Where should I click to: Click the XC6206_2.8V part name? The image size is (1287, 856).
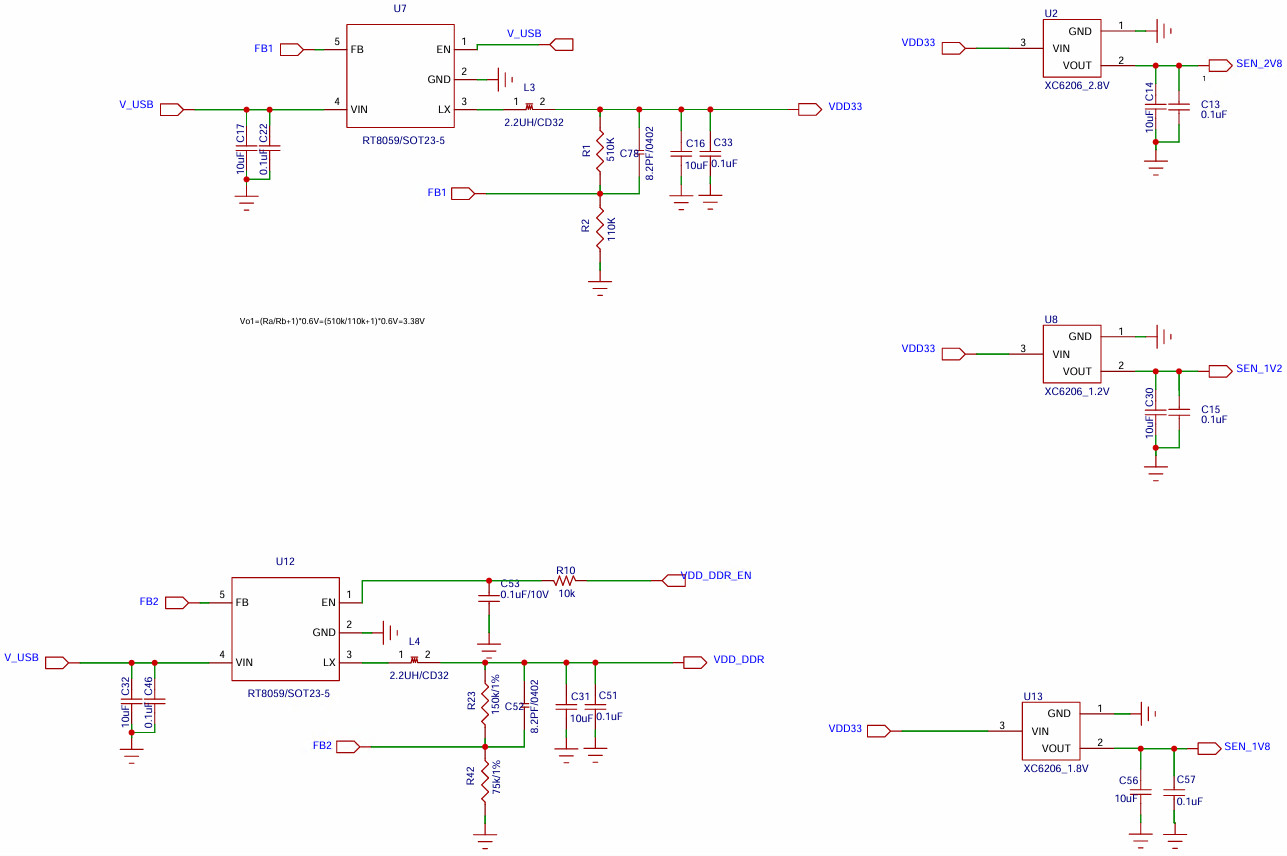(x=1077, y=86)
